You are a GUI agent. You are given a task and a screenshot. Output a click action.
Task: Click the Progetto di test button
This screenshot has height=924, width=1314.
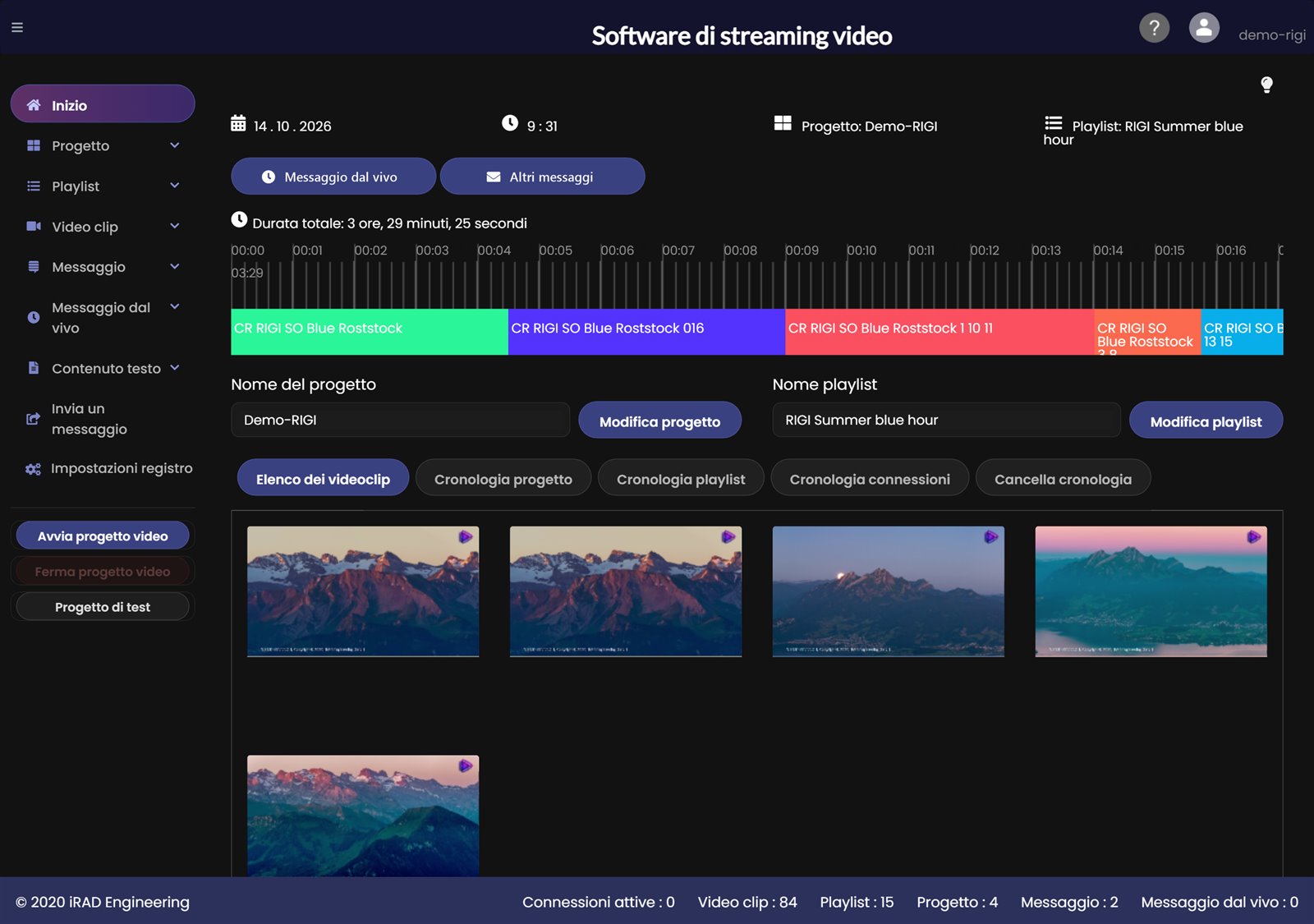click(103, 606)
